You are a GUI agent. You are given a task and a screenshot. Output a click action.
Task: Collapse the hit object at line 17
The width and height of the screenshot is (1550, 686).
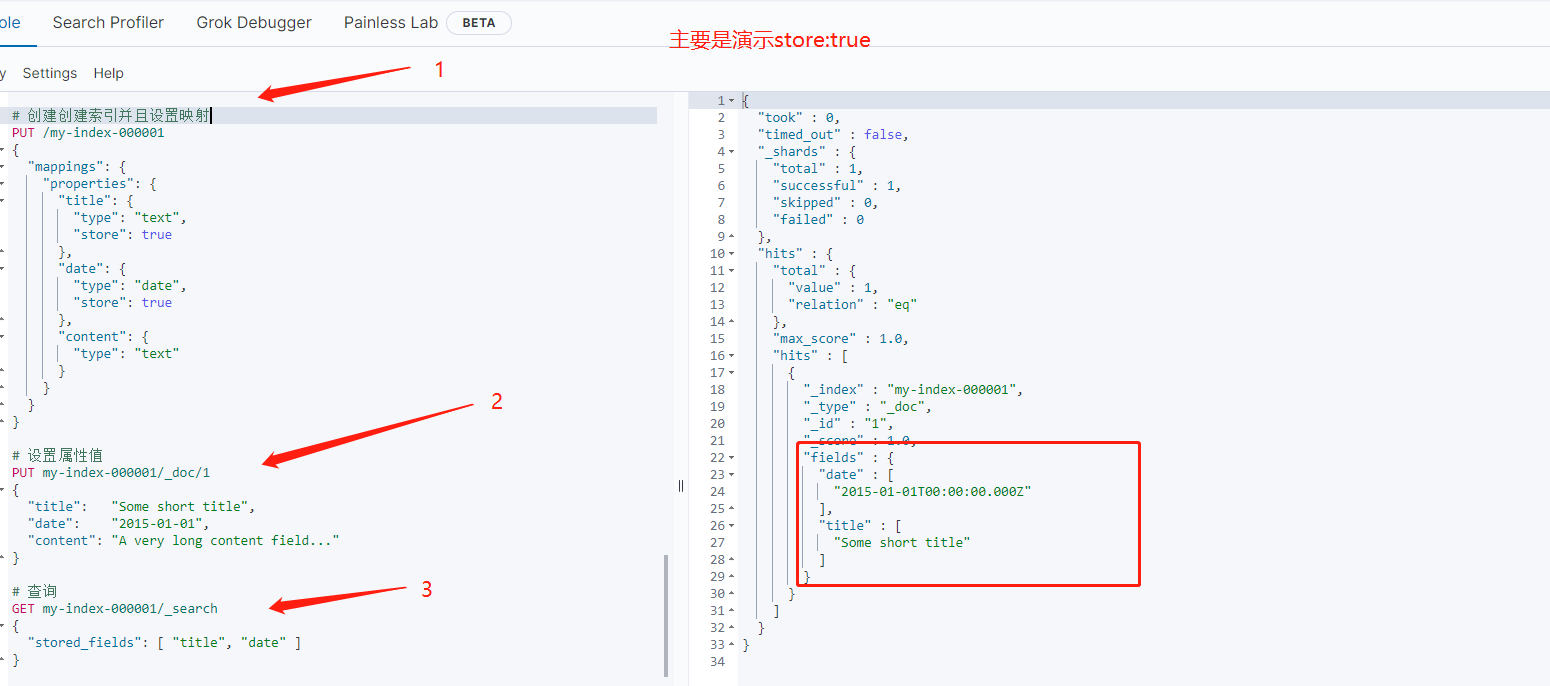point(731,373)
